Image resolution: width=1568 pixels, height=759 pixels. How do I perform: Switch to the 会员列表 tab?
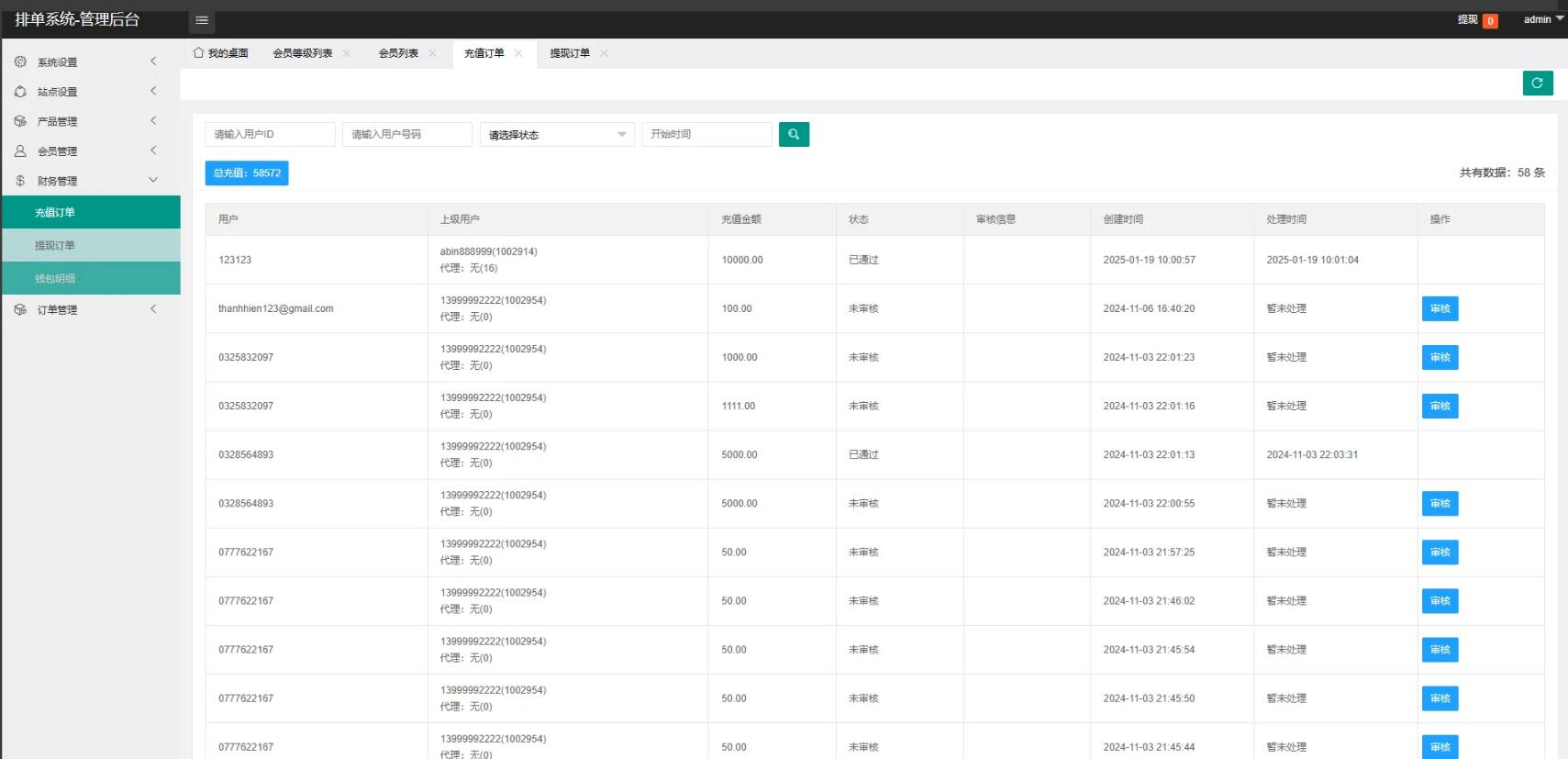pos(398,53)
